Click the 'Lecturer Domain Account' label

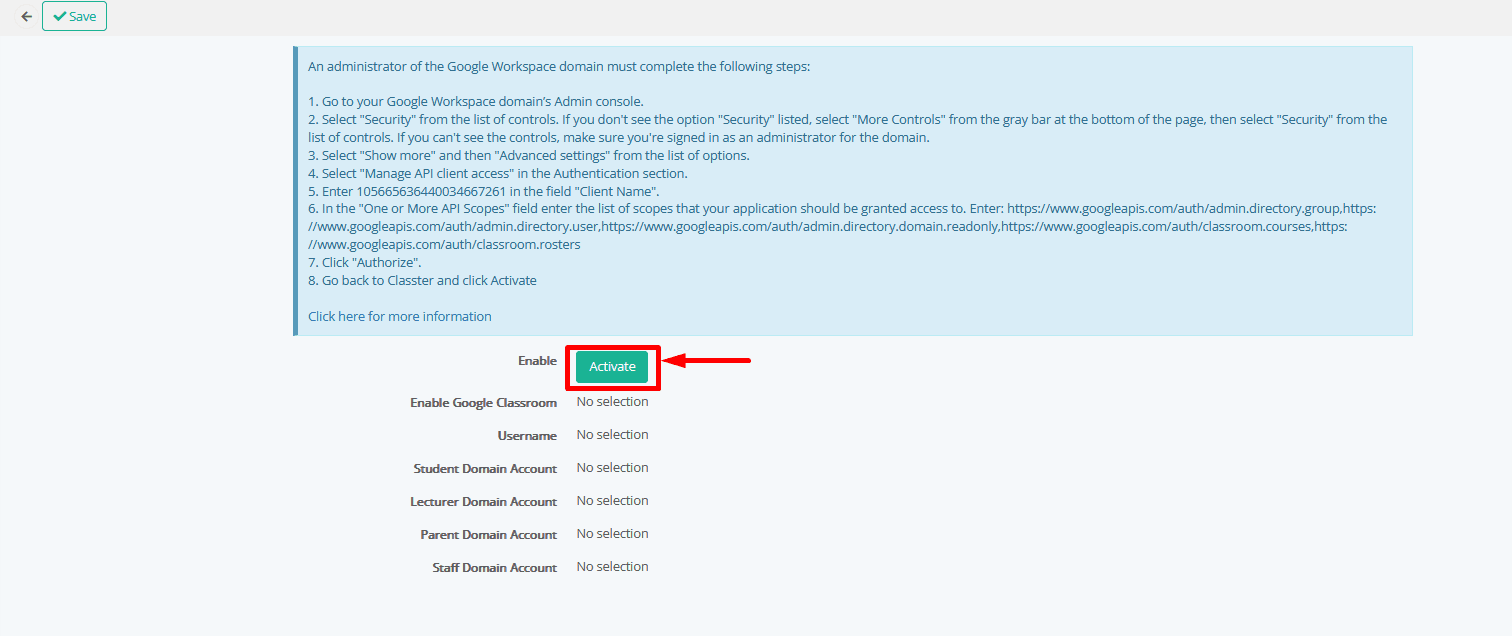pyautogui.click(x=483, y=502)
